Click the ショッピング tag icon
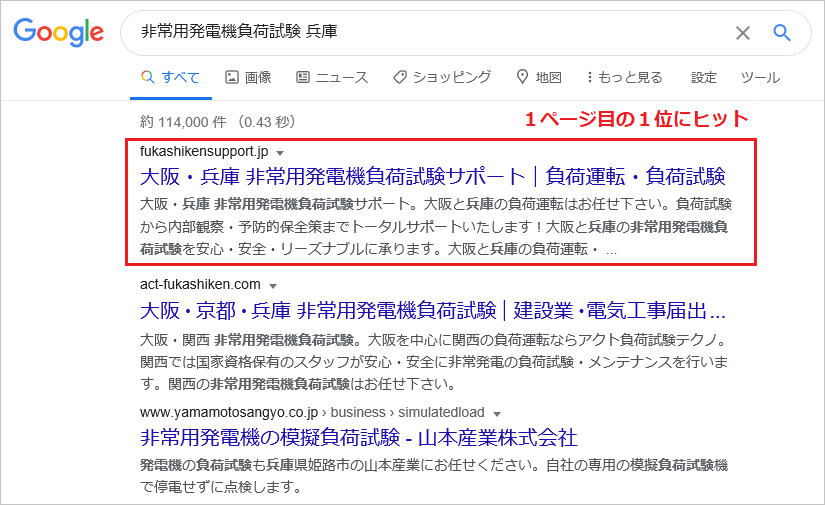 [400, 77]
